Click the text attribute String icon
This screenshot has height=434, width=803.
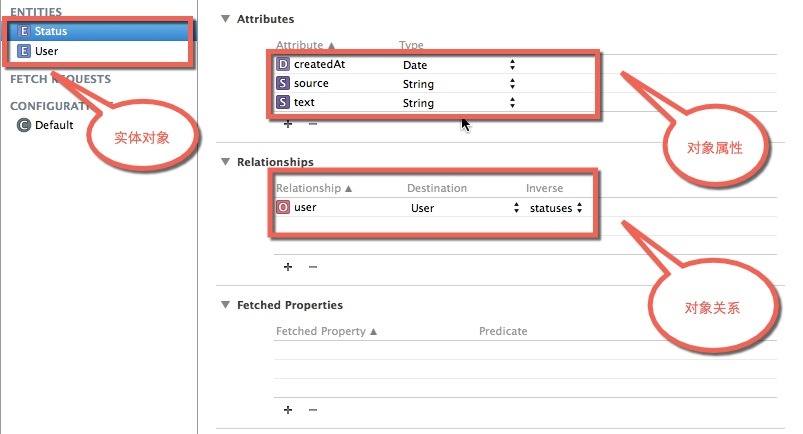click(x=283, y=103)
